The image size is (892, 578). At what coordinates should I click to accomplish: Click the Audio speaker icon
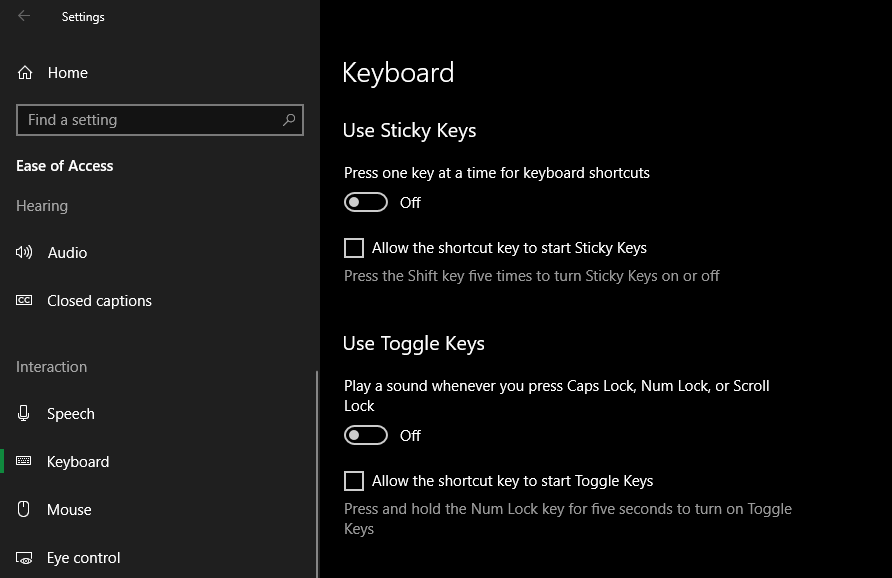[23, 252]
